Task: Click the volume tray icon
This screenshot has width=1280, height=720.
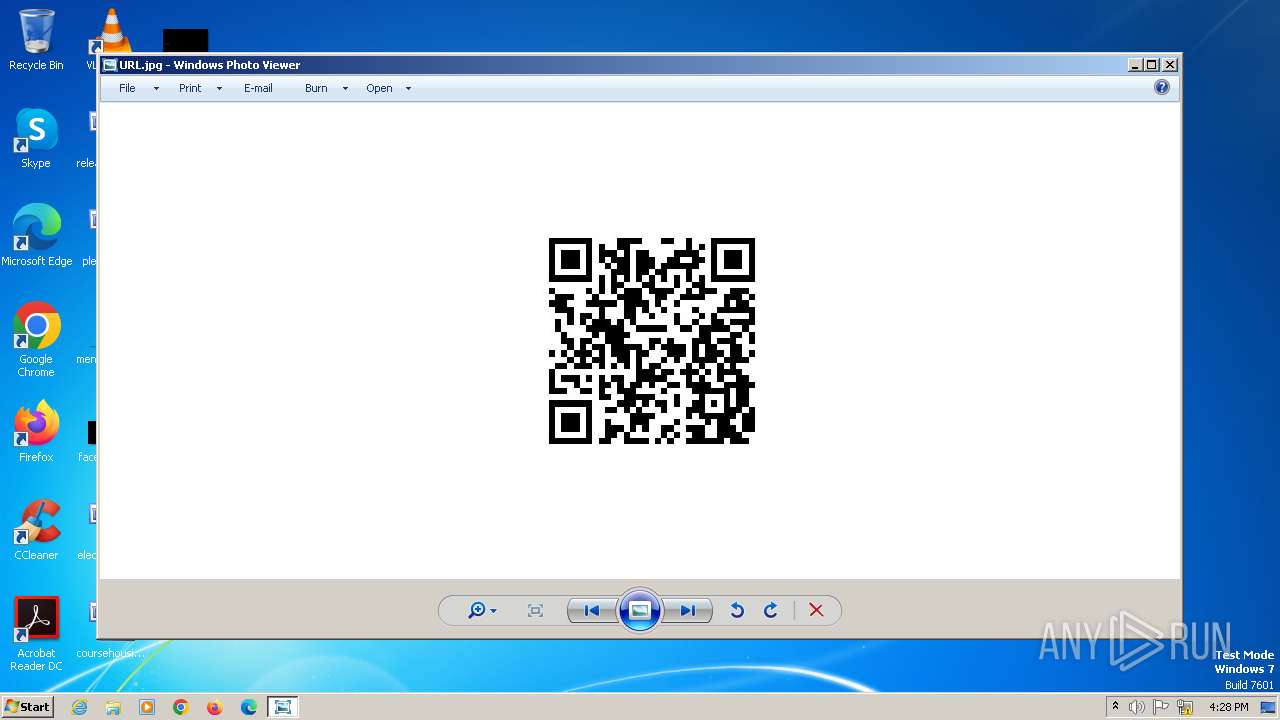Action: 1137,707
